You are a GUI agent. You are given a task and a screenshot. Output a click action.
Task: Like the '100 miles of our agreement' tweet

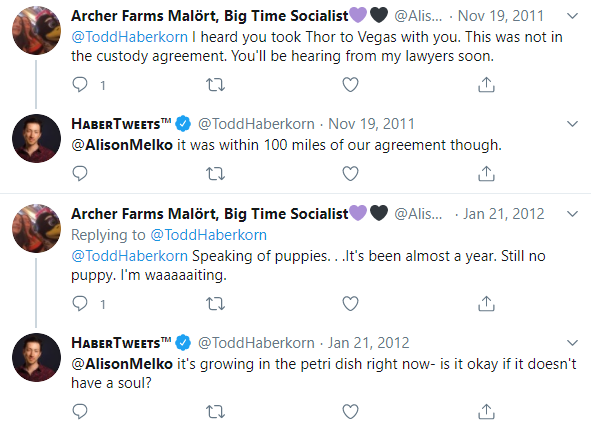click(x=350, y=174)
